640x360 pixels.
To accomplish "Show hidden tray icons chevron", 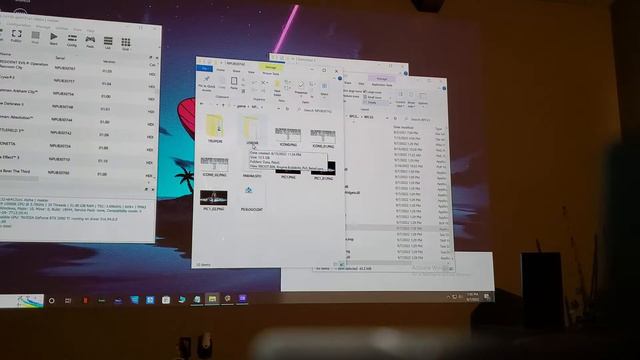I will 448,297.
